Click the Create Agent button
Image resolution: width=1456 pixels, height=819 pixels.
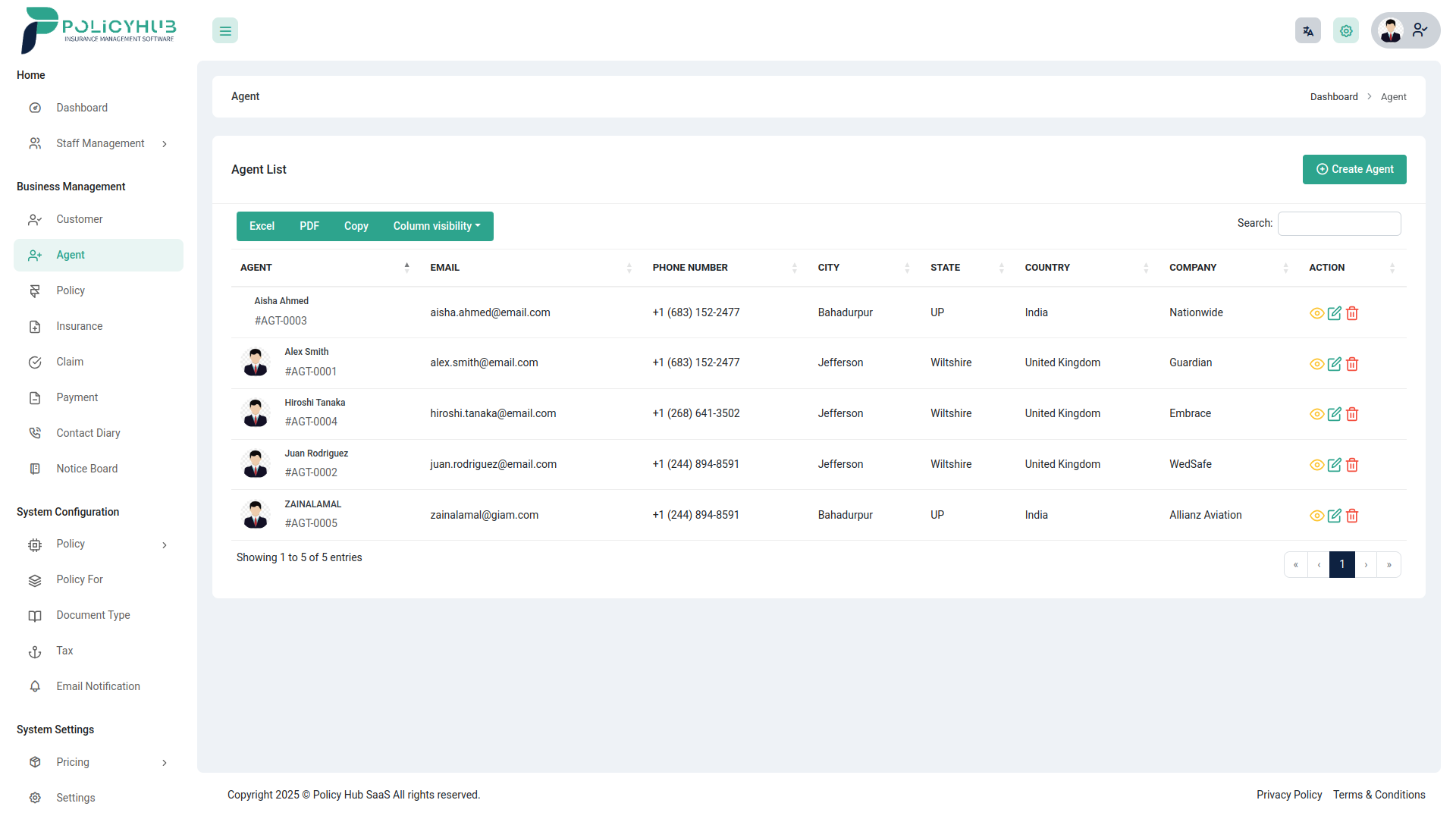(1354, 169)
